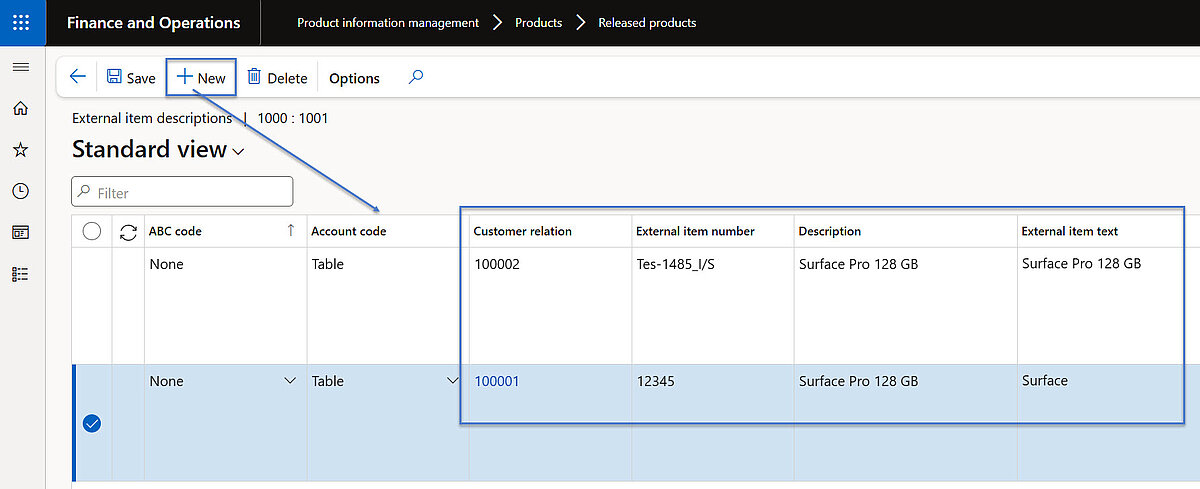1200x489 pixels.
Task: Expand the hamburger navigation menu
Action: (x=20, y=67)
